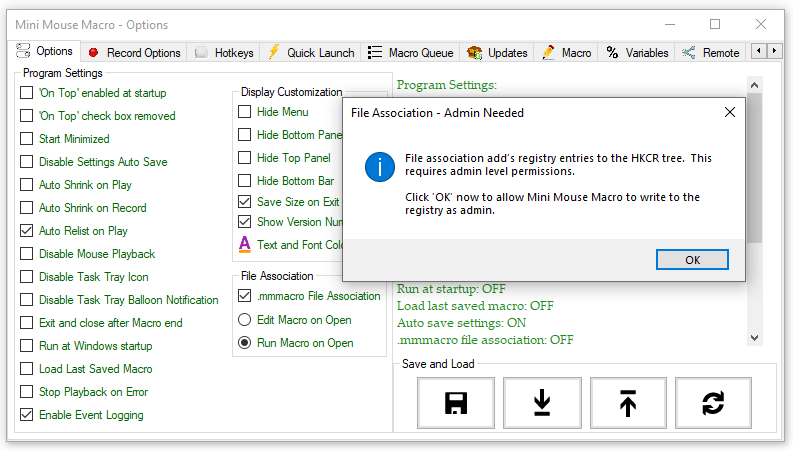Click the refresh arrows reset icon
This screenshot has width=793, height=451.
[713, 403]
